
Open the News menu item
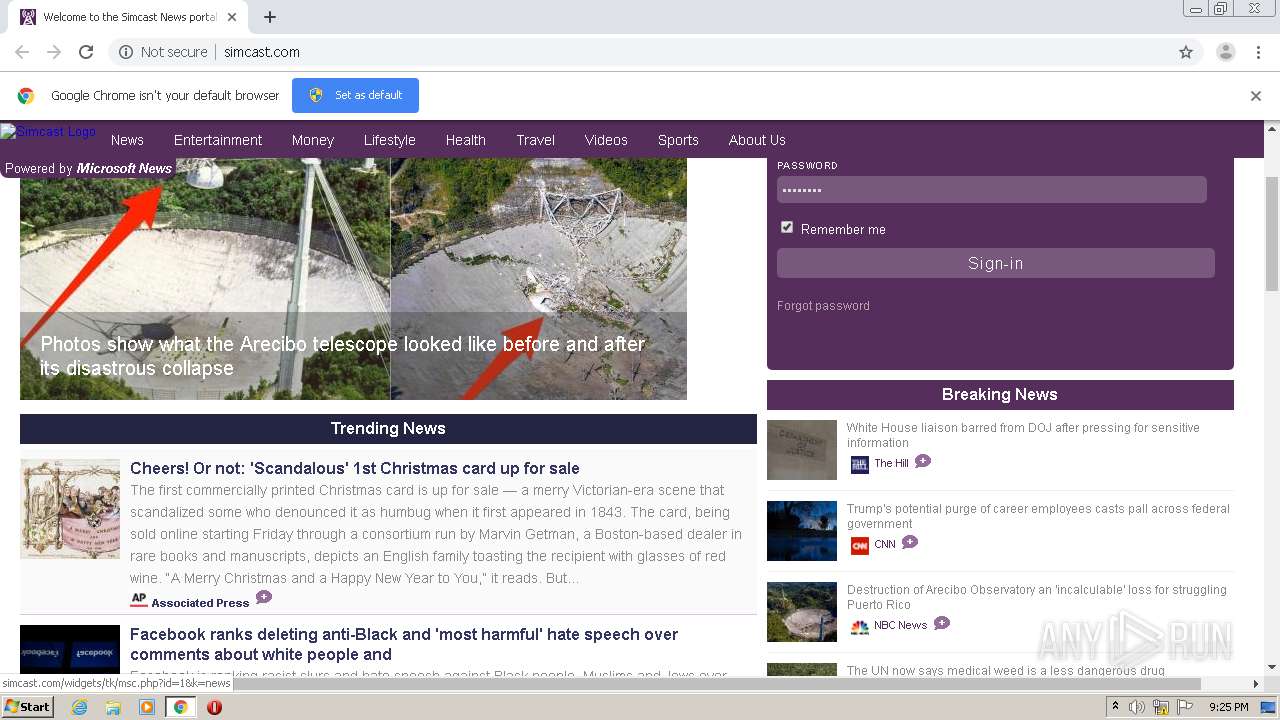point(127,140)
